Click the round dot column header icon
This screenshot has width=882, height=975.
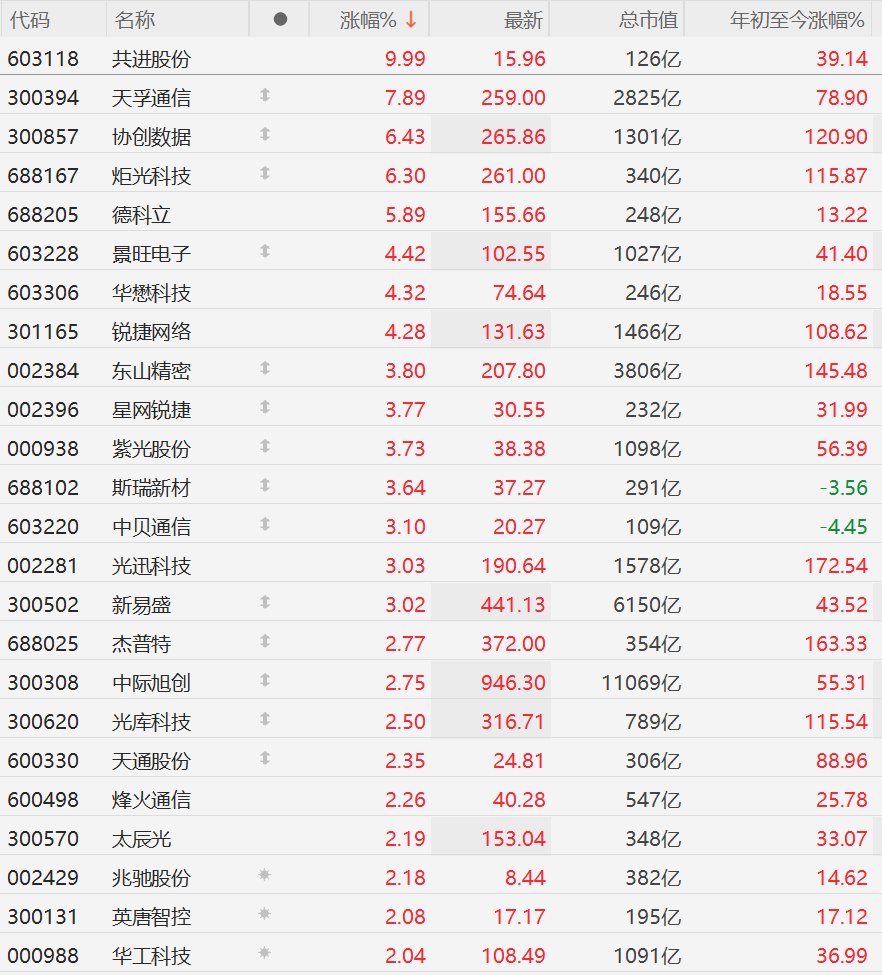[281, 19]
